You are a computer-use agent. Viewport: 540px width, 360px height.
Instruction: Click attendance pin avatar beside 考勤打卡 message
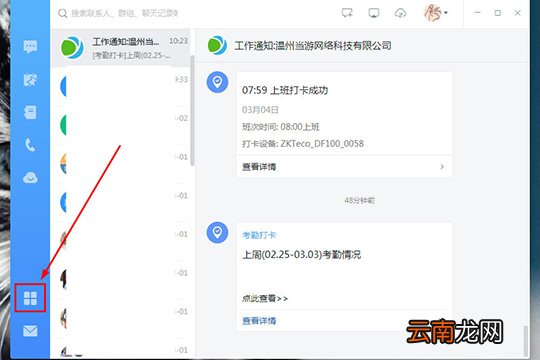coord(217,233)
